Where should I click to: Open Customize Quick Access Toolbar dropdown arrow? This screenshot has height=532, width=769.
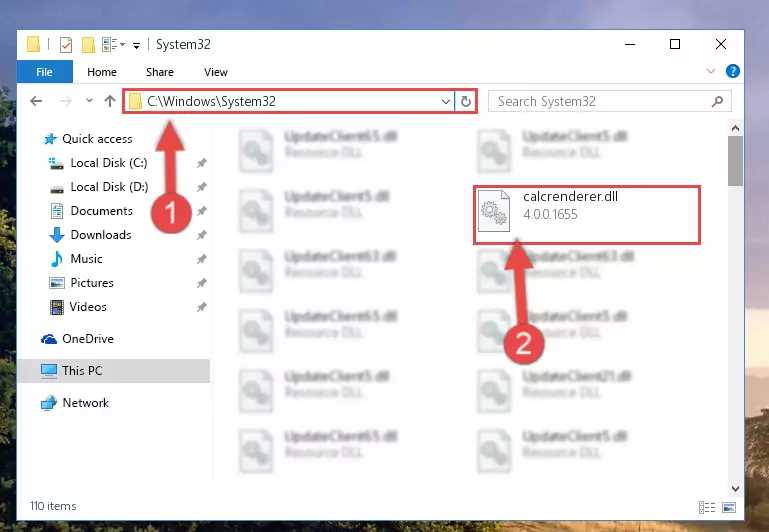tap(136, 46)
